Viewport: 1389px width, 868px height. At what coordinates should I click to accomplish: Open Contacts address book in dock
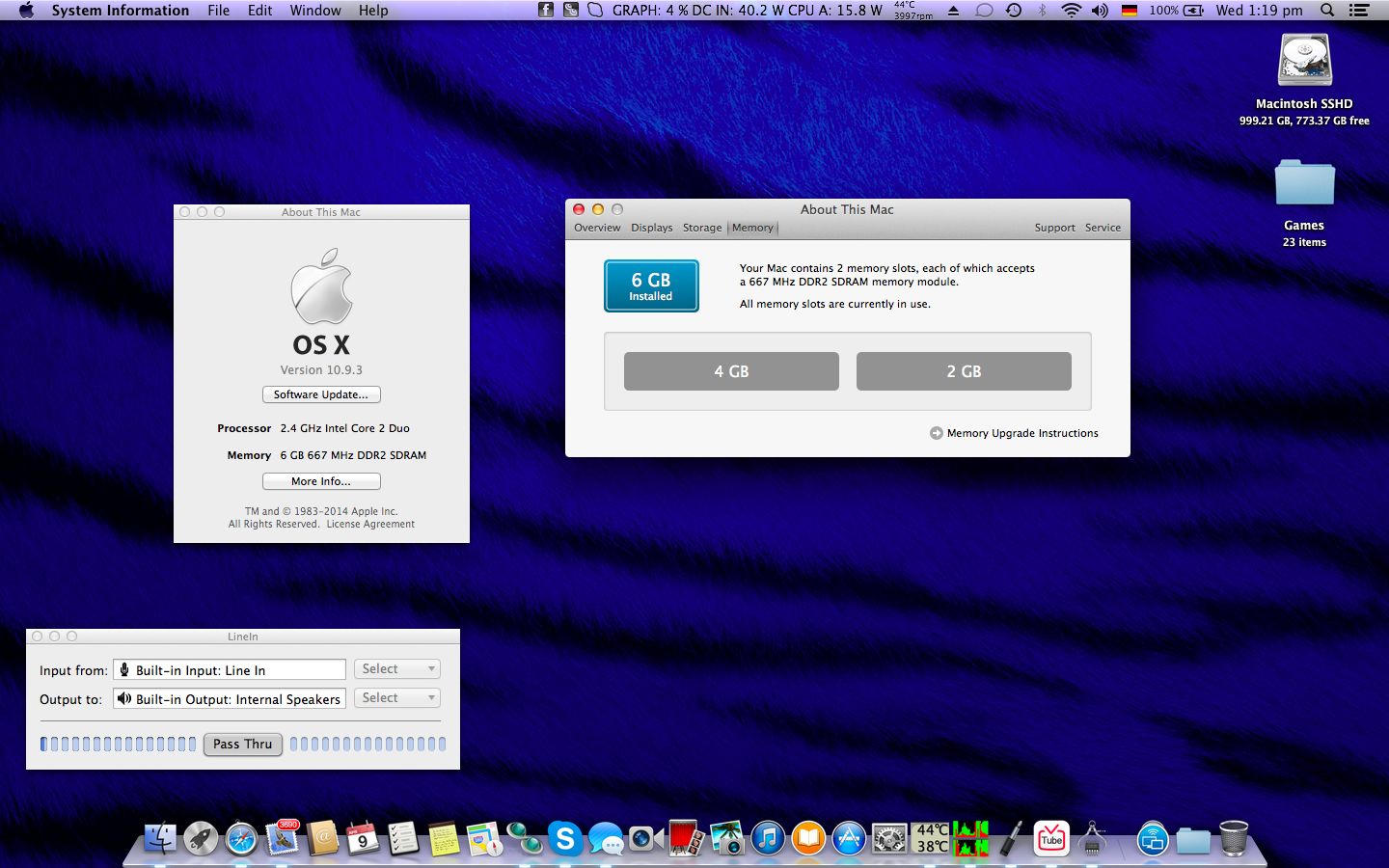(x=322, y=838)
